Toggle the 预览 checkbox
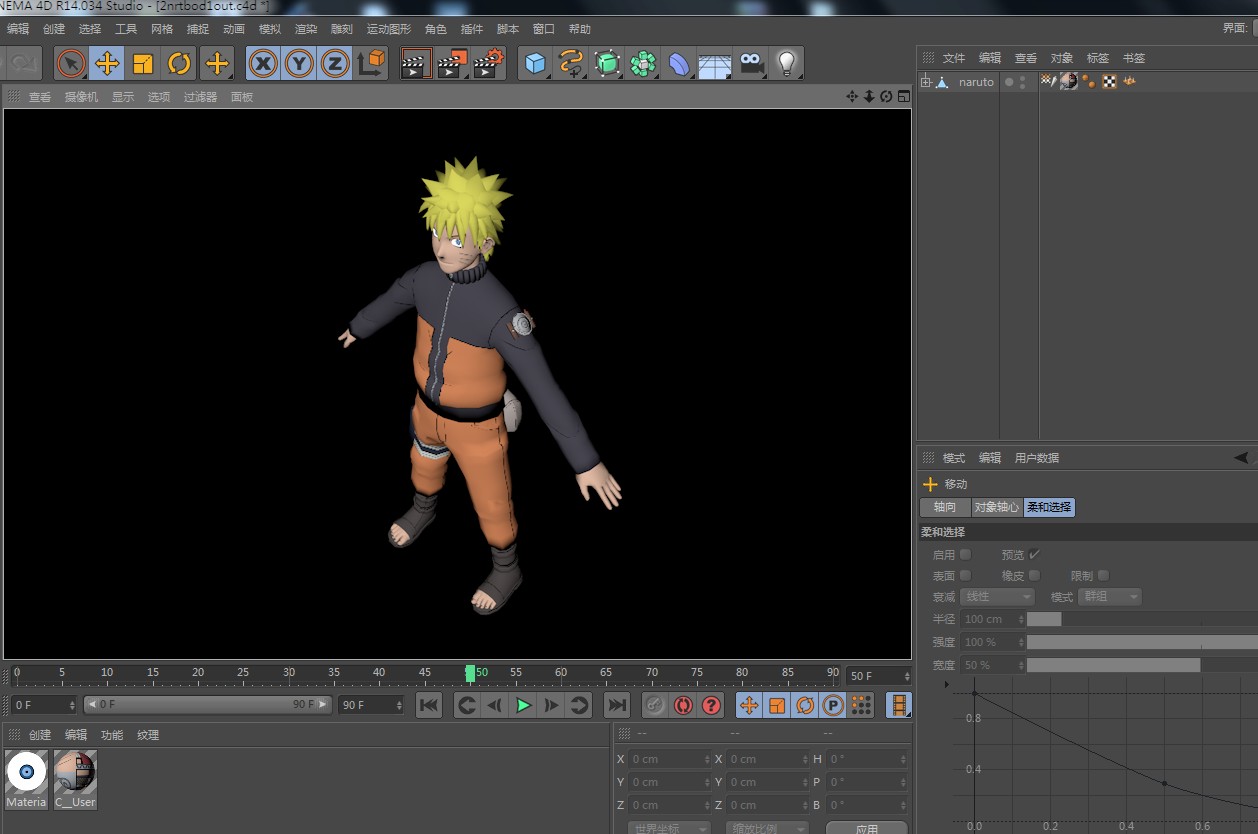Image resolution: width=1258 pixels, height=834 pixels. coord(1034,554)
